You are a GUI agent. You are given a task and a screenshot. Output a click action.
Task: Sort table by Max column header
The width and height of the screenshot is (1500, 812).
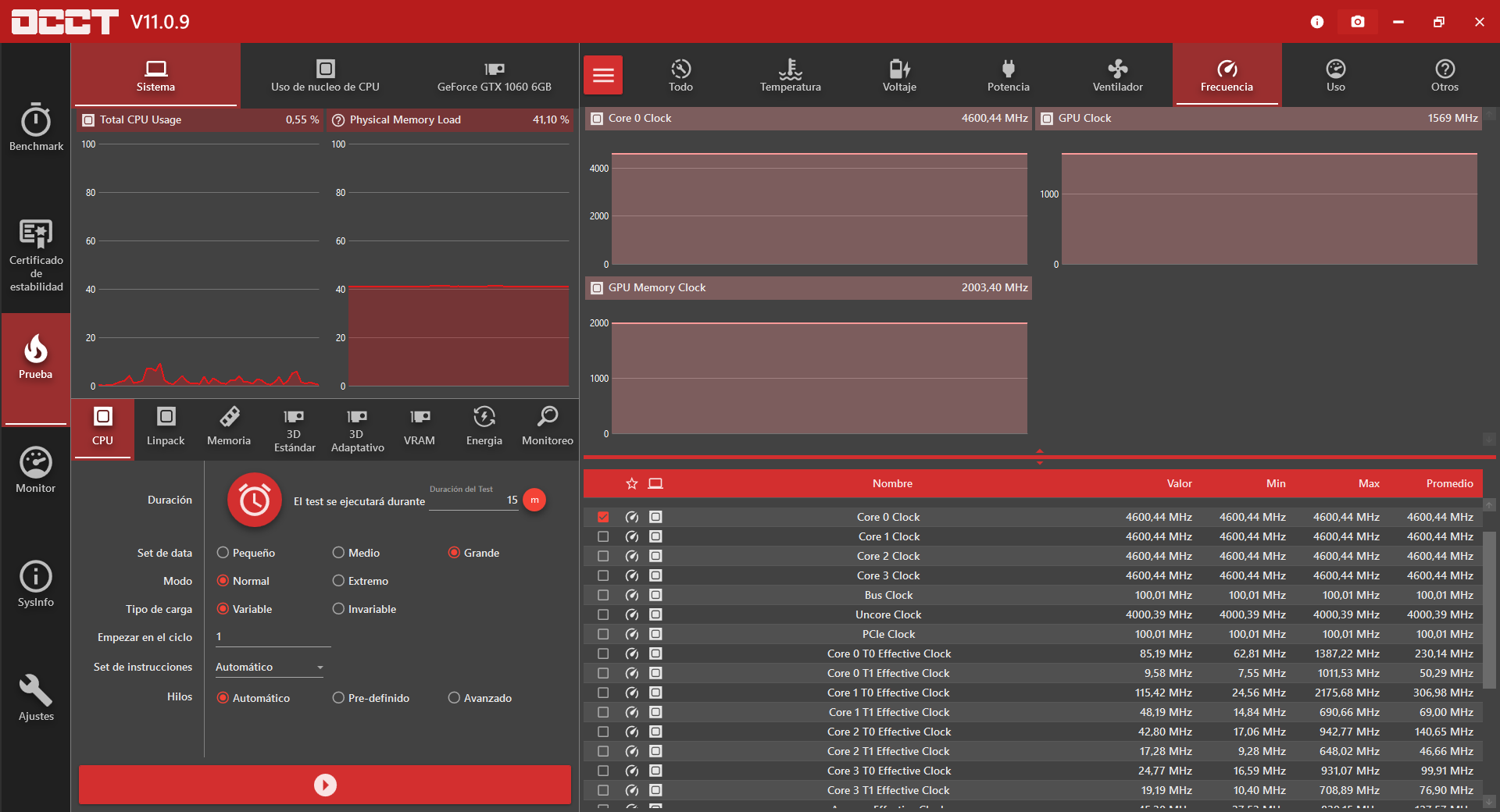point(1369,483)
